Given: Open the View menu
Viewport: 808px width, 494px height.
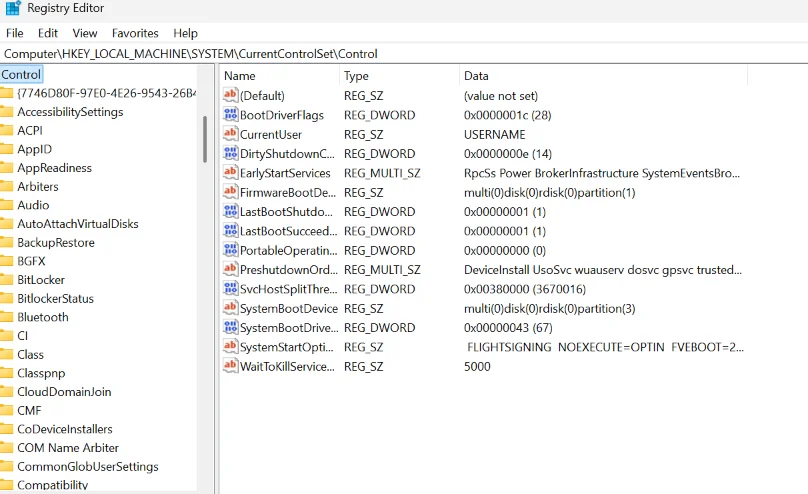Looking at the screenshot, I should [85, 33].
